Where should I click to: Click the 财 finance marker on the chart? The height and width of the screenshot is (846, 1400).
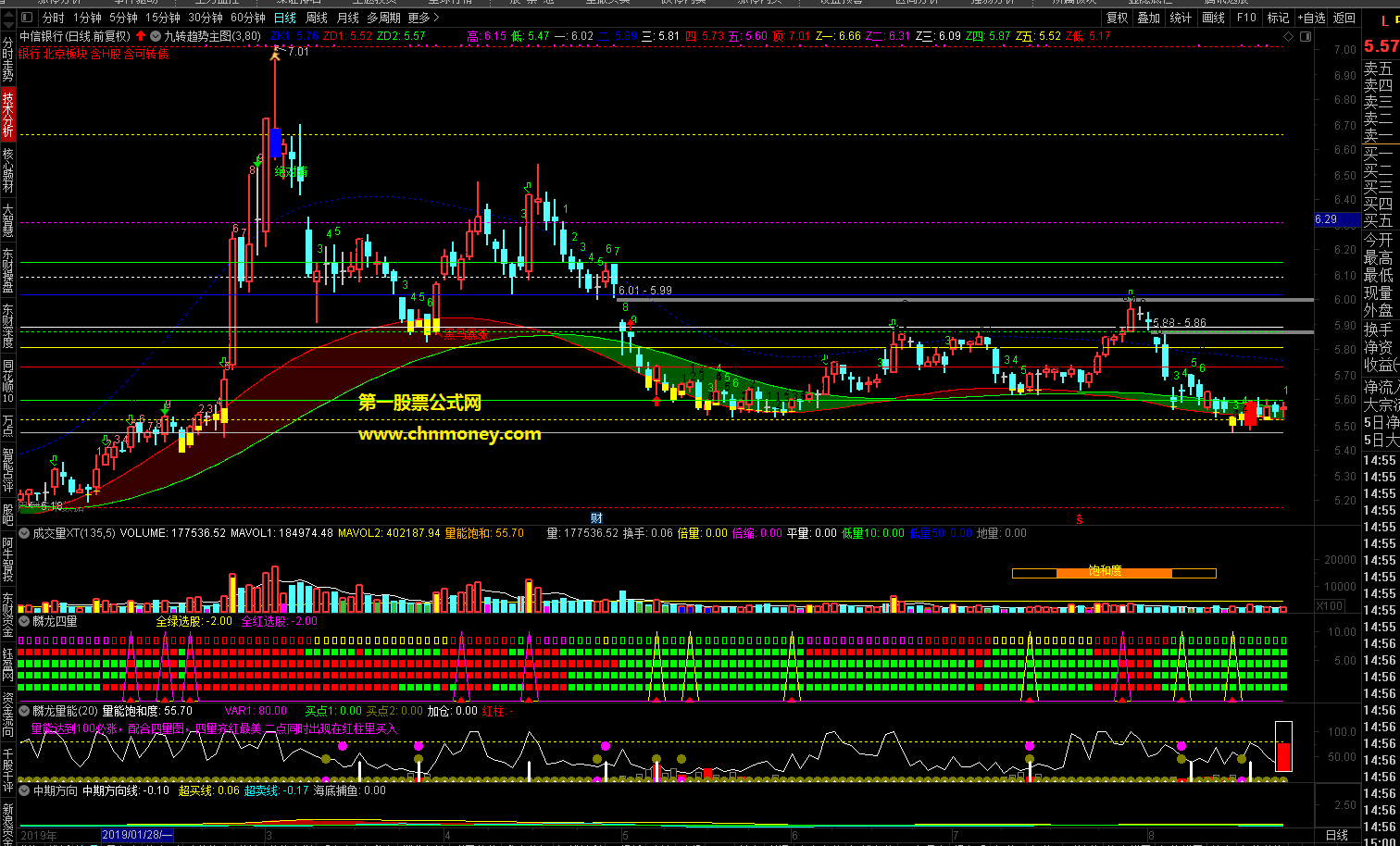597,517
